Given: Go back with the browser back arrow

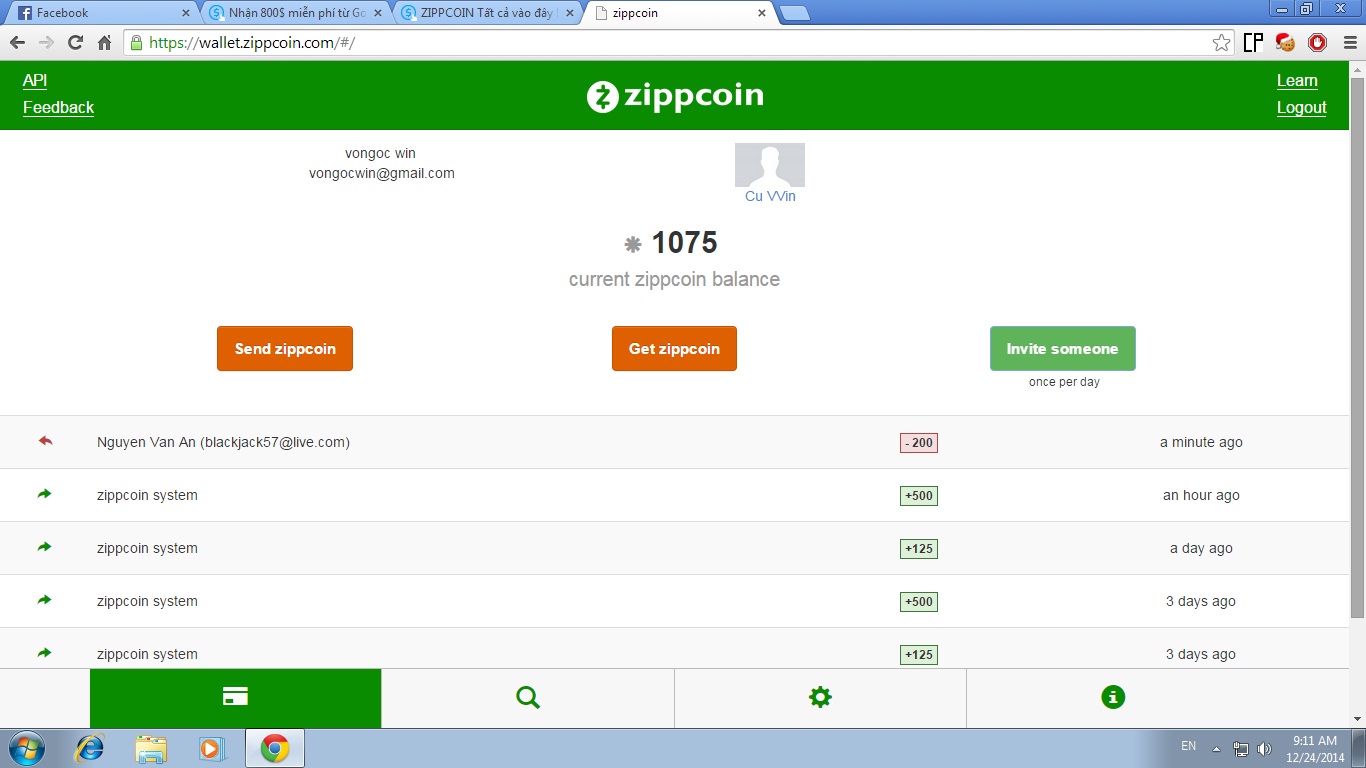Looking at the screenshot, I should [17, 43].
